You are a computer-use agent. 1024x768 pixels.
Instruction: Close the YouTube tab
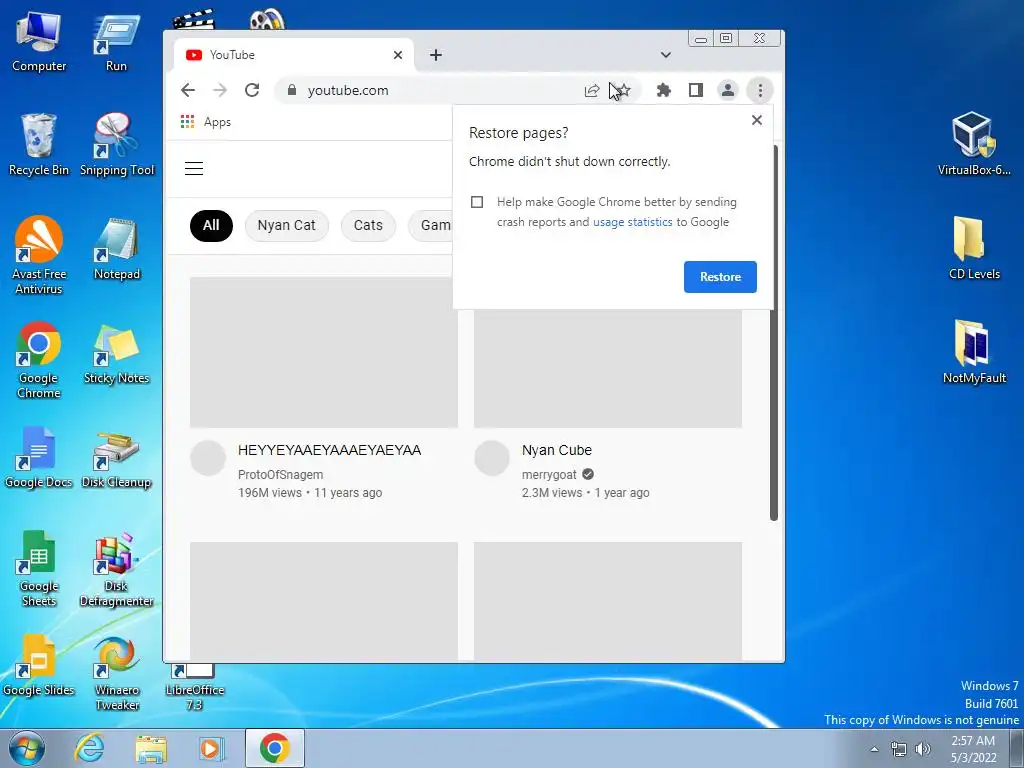[x=398, y=55]
